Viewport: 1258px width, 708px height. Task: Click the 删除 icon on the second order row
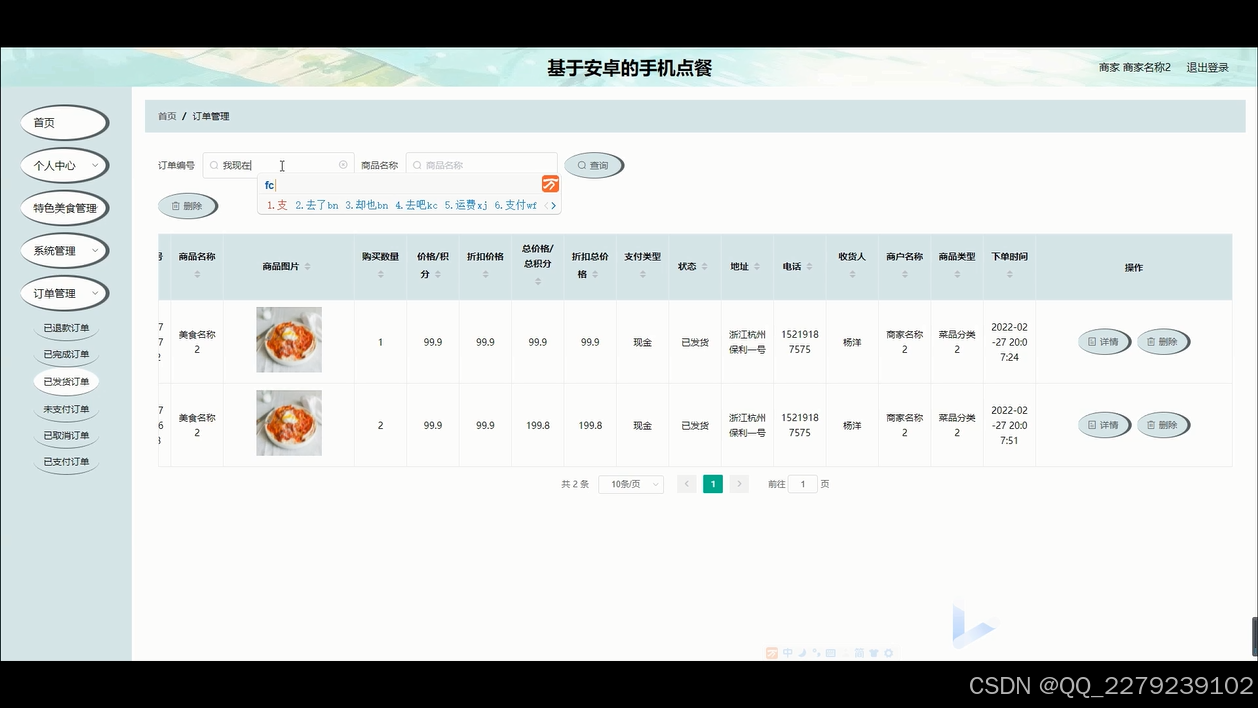[x=1163, y=424]
